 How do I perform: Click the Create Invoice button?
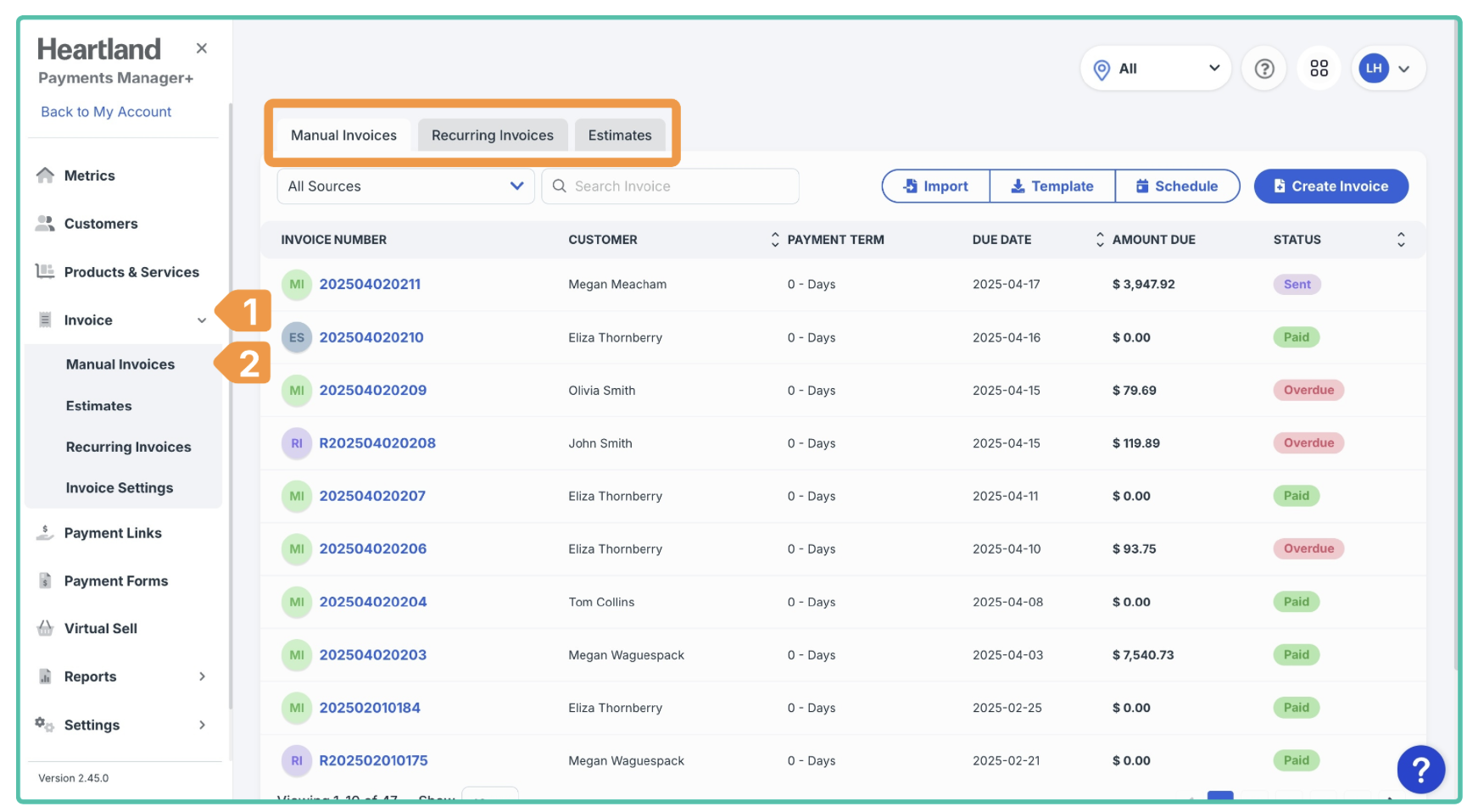pyautogui.click(x=1331, y=186)
